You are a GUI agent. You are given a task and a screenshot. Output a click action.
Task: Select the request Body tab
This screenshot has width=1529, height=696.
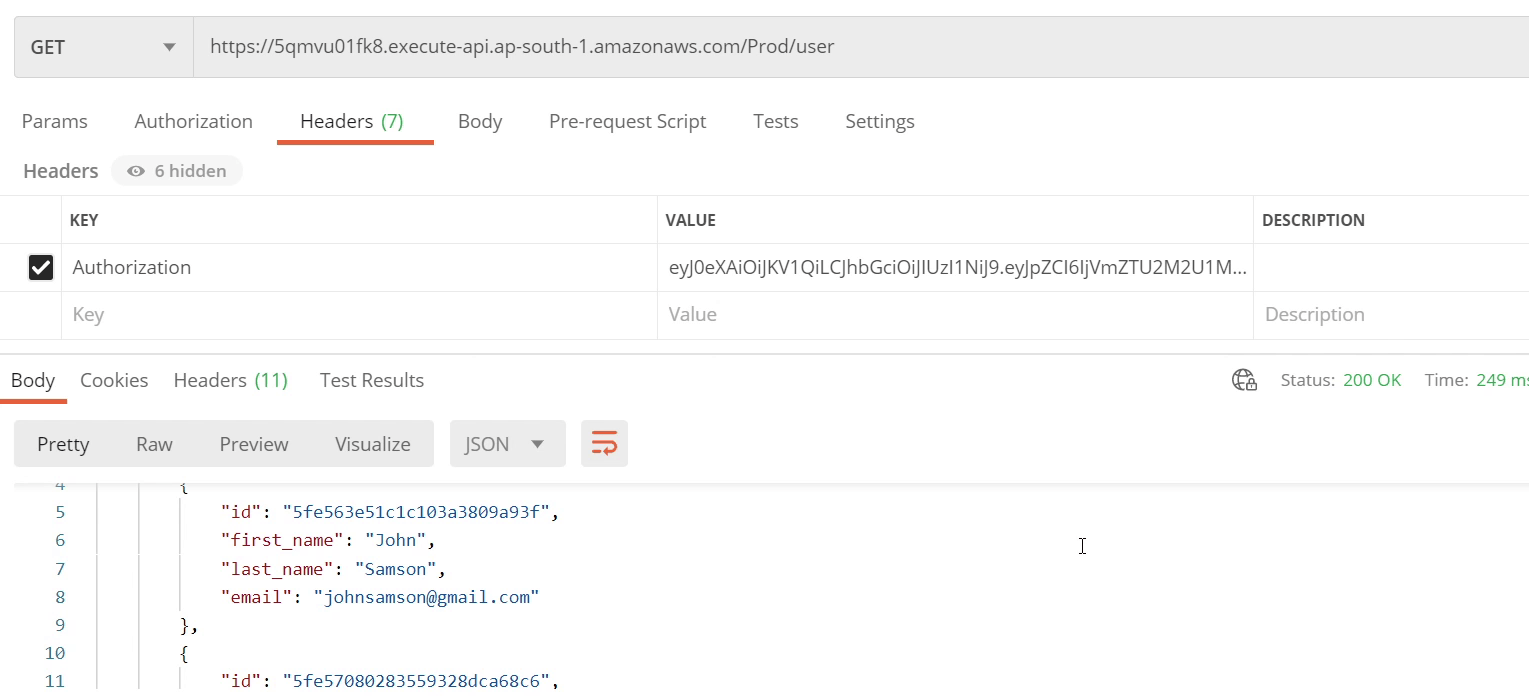(x=480, y=121)
